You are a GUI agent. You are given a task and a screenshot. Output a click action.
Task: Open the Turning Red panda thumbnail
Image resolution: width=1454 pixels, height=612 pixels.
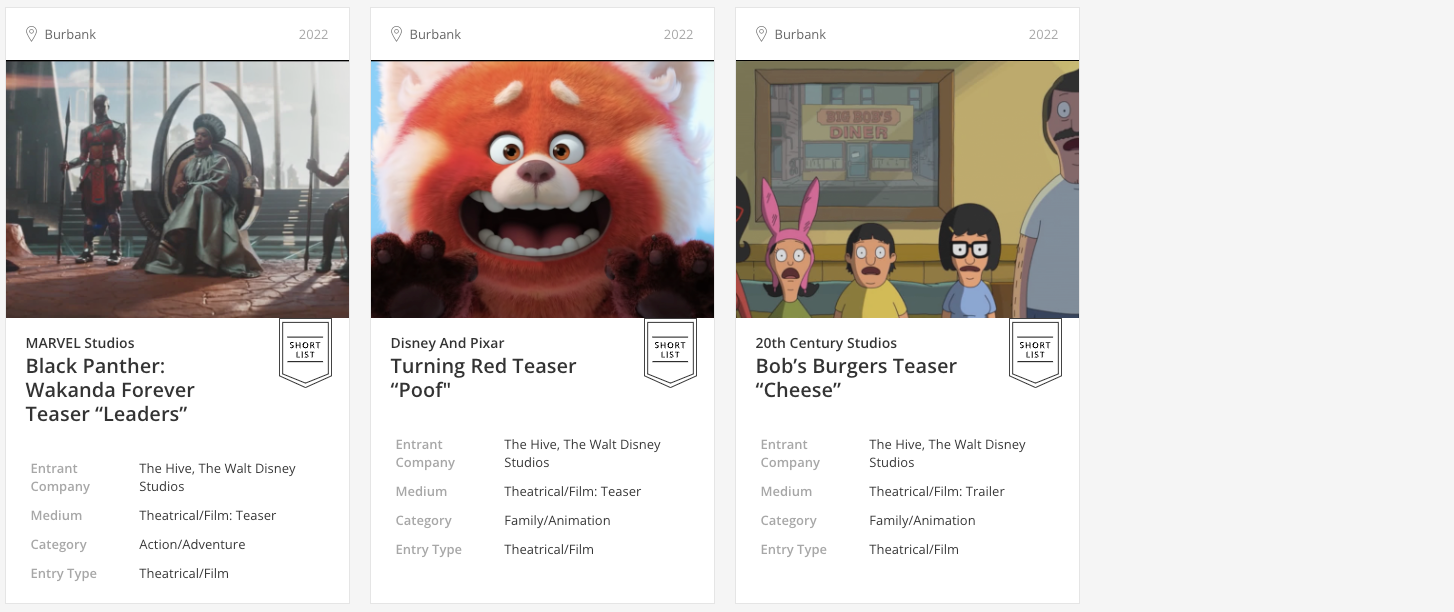[543, 189]
